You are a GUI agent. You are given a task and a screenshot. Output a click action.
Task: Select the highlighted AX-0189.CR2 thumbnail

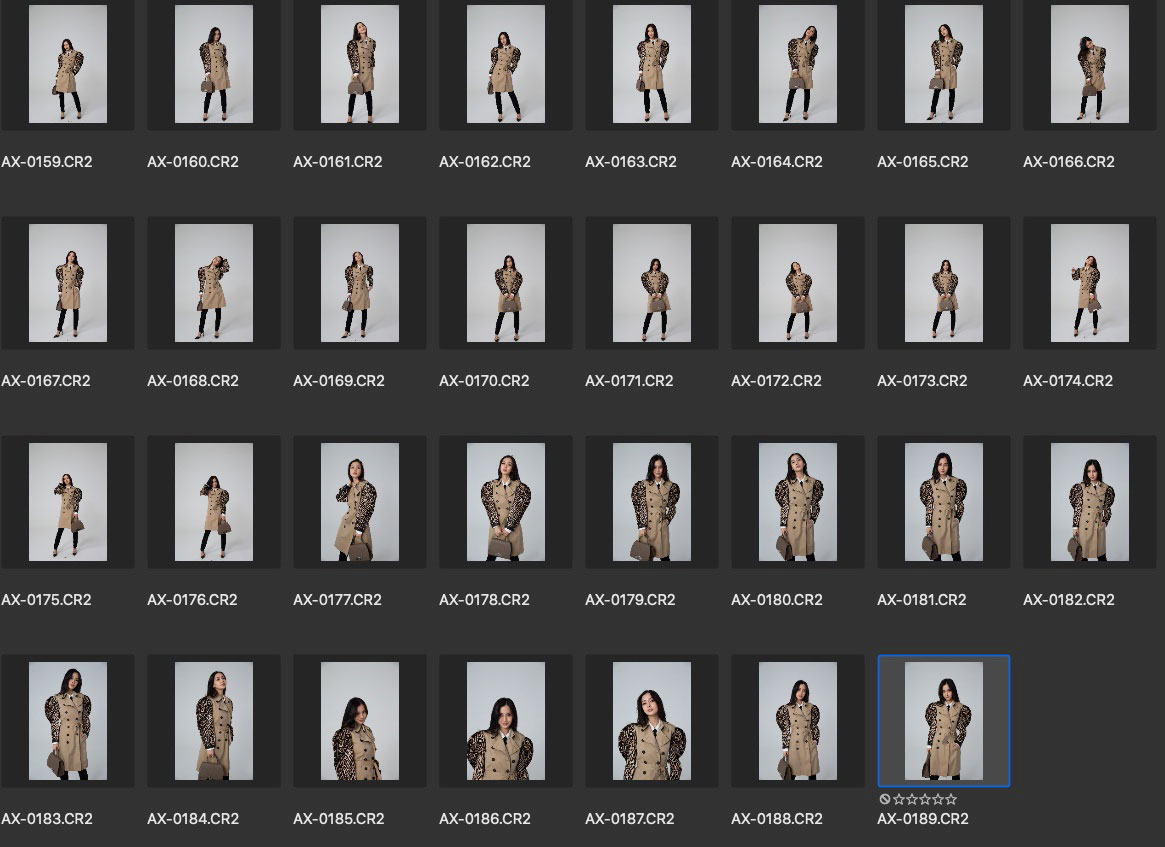pos(944,721)
